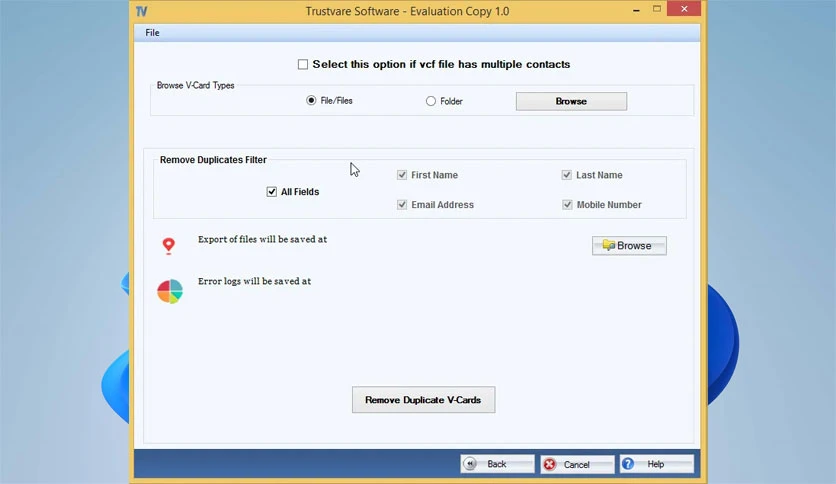The height and width of the screenshot is (484, 836).
Task: Select the File/Files radio button
Action: (x=311, y=100)
